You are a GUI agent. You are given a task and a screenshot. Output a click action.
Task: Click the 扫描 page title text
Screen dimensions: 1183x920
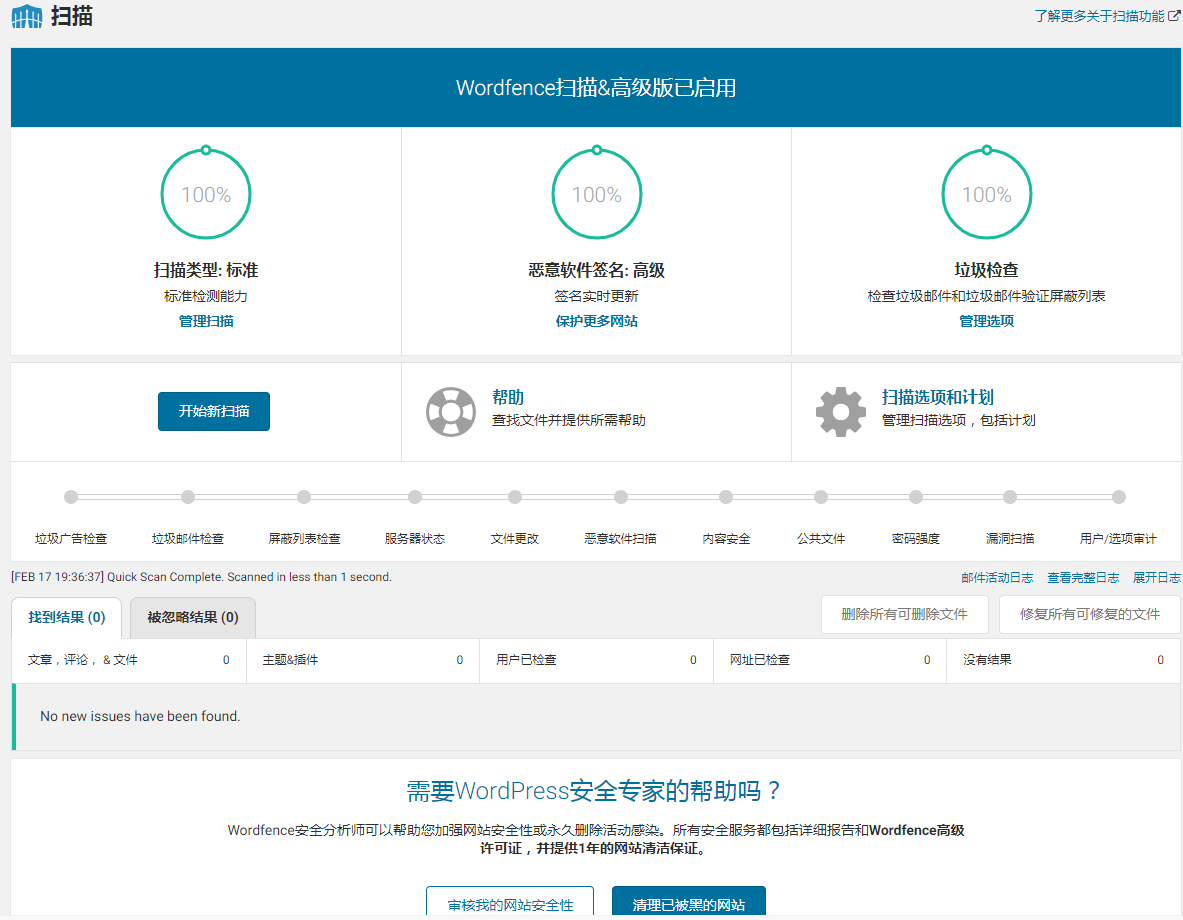[72, 16]
